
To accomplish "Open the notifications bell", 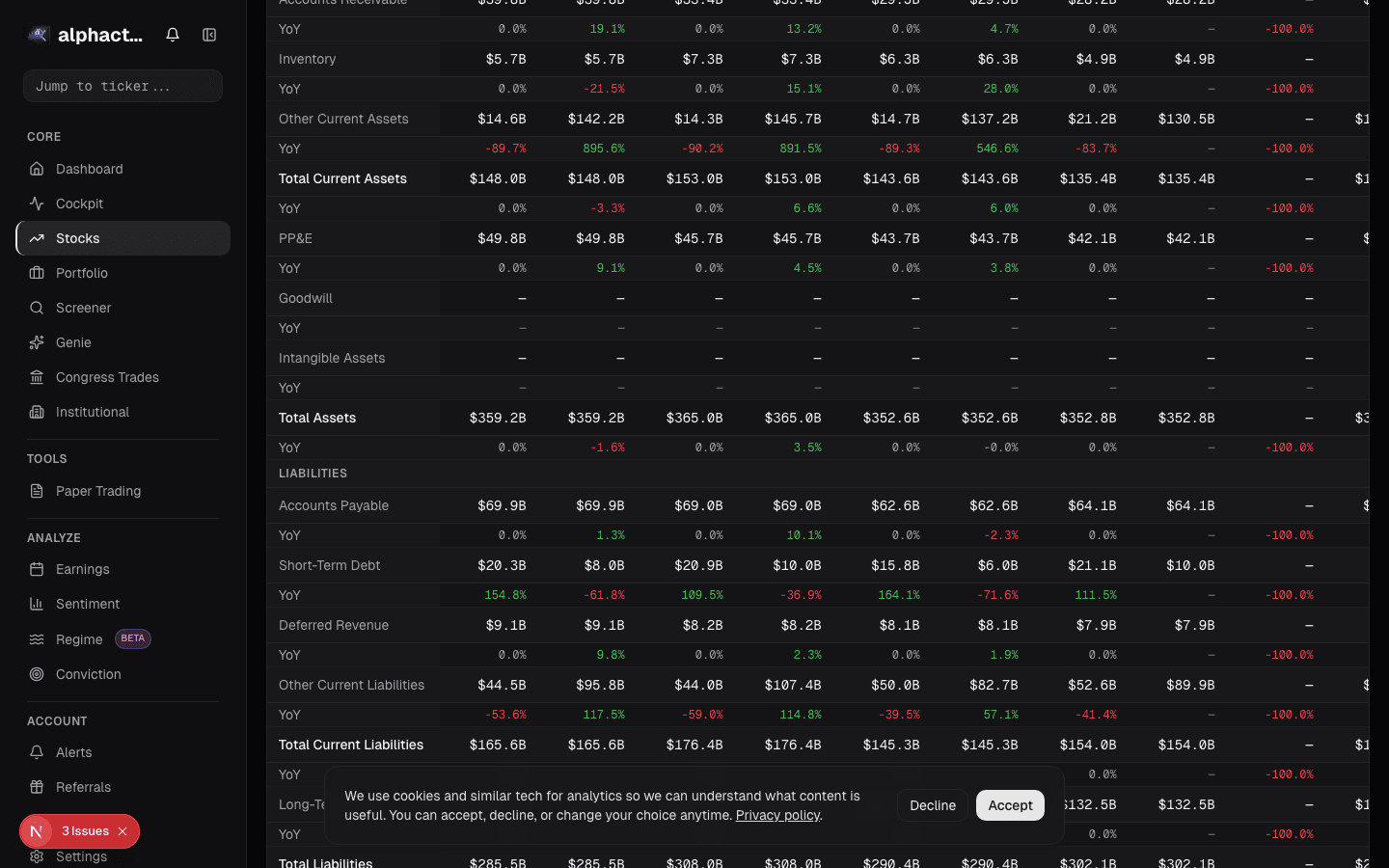I will pos(172,34).
